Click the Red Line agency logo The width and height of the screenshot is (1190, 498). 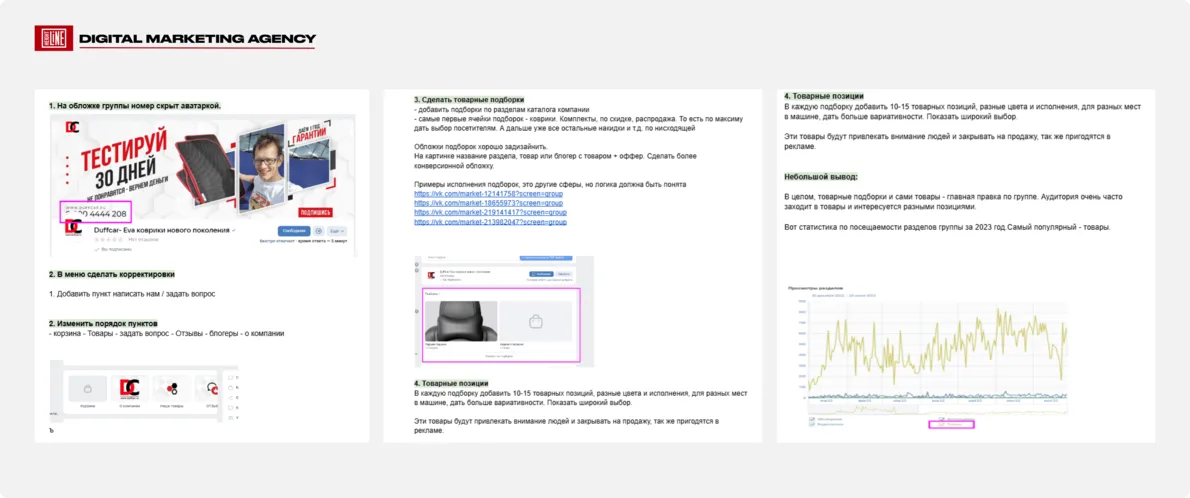pyautogui.click(x=53, y=38)
